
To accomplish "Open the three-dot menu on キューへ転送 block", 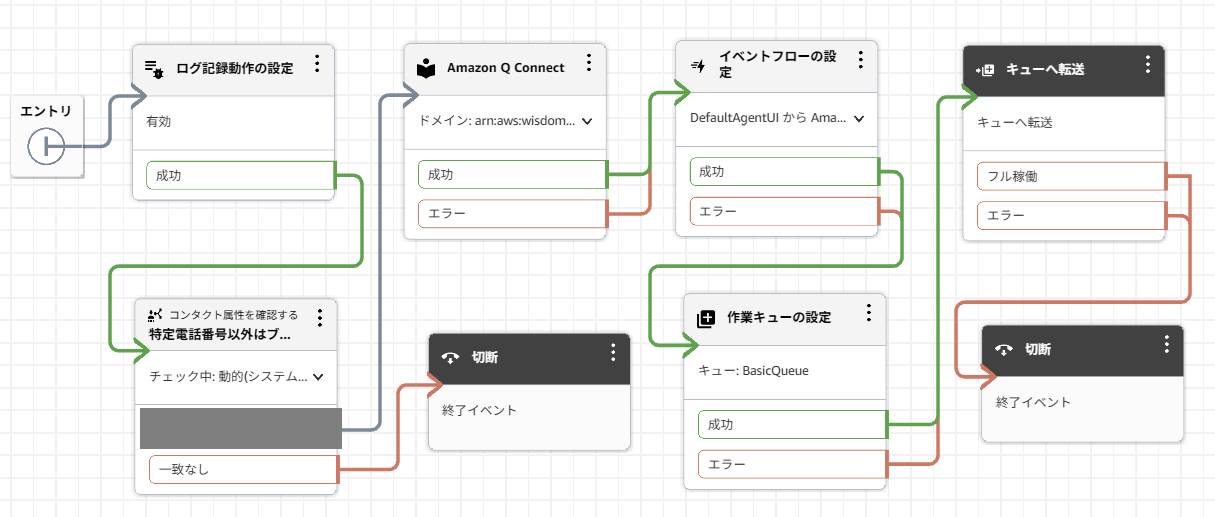I will tap(1148, 65).
